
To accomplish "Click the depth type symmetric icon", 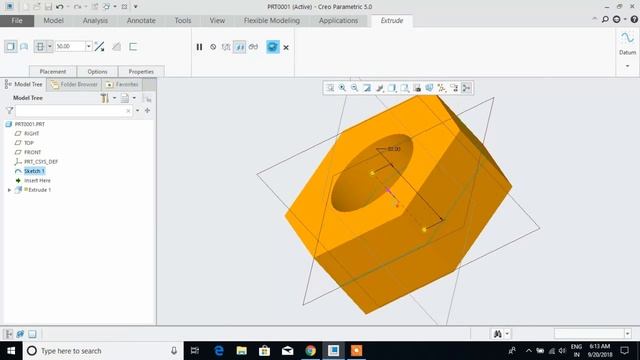I will [40, 47].
